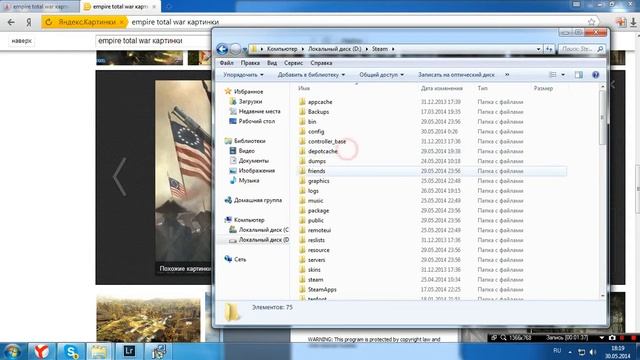Open the Explorer help icon

point(596,75)
